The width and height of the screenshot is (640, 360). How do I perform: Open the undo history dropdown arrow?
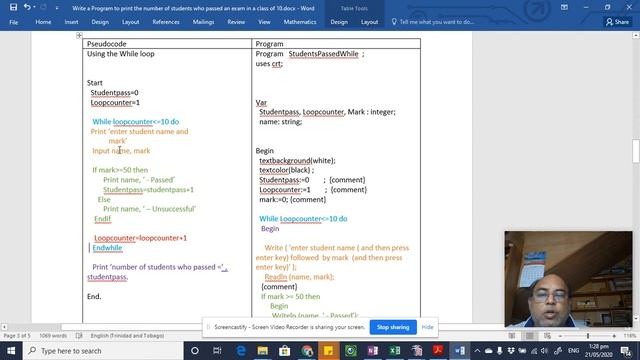coord(34,7)
